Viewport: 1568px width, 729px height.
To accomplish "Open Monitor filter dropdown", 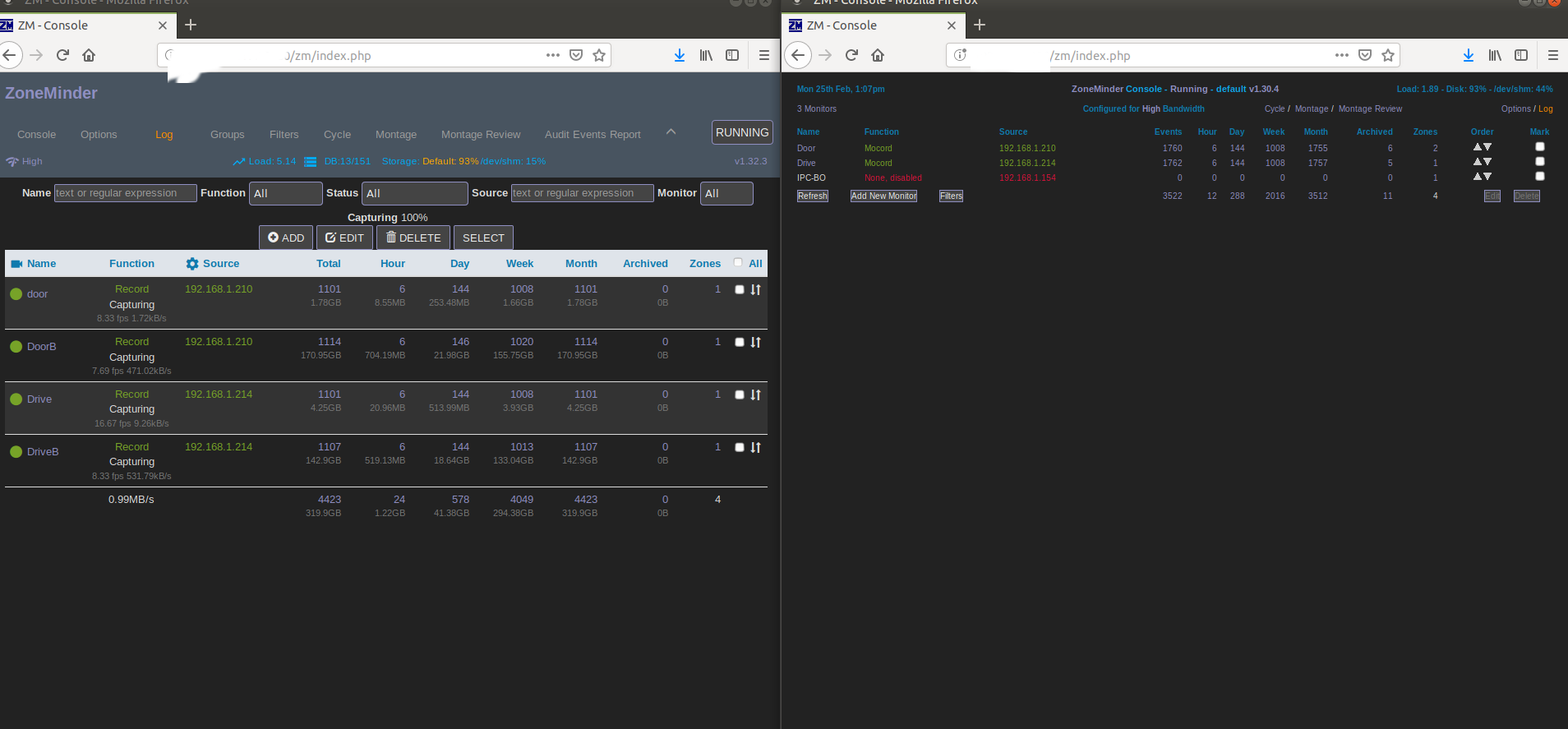I will point(726,193).
